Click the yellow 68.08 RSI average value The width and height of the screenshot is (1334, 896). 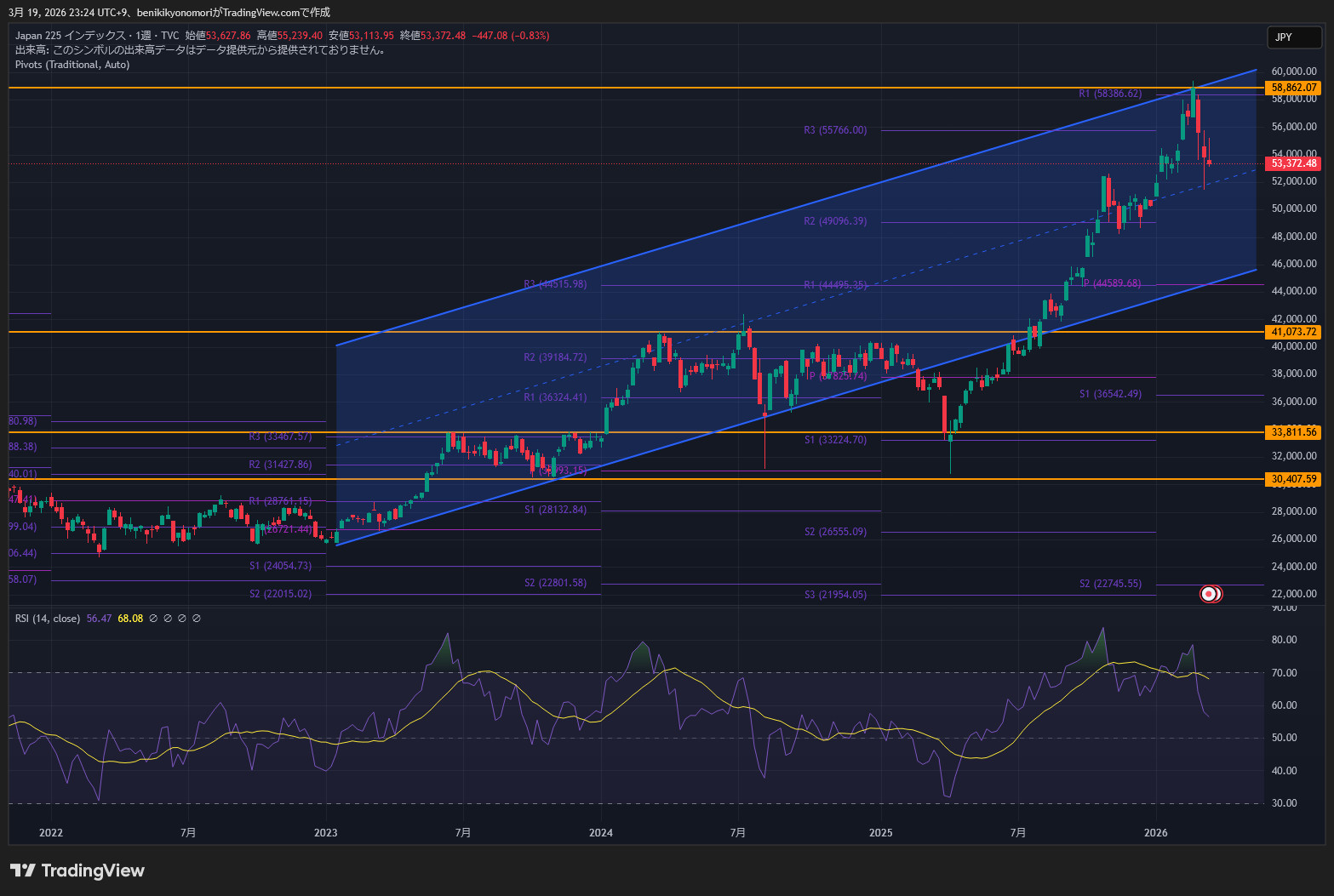(130, 619)
